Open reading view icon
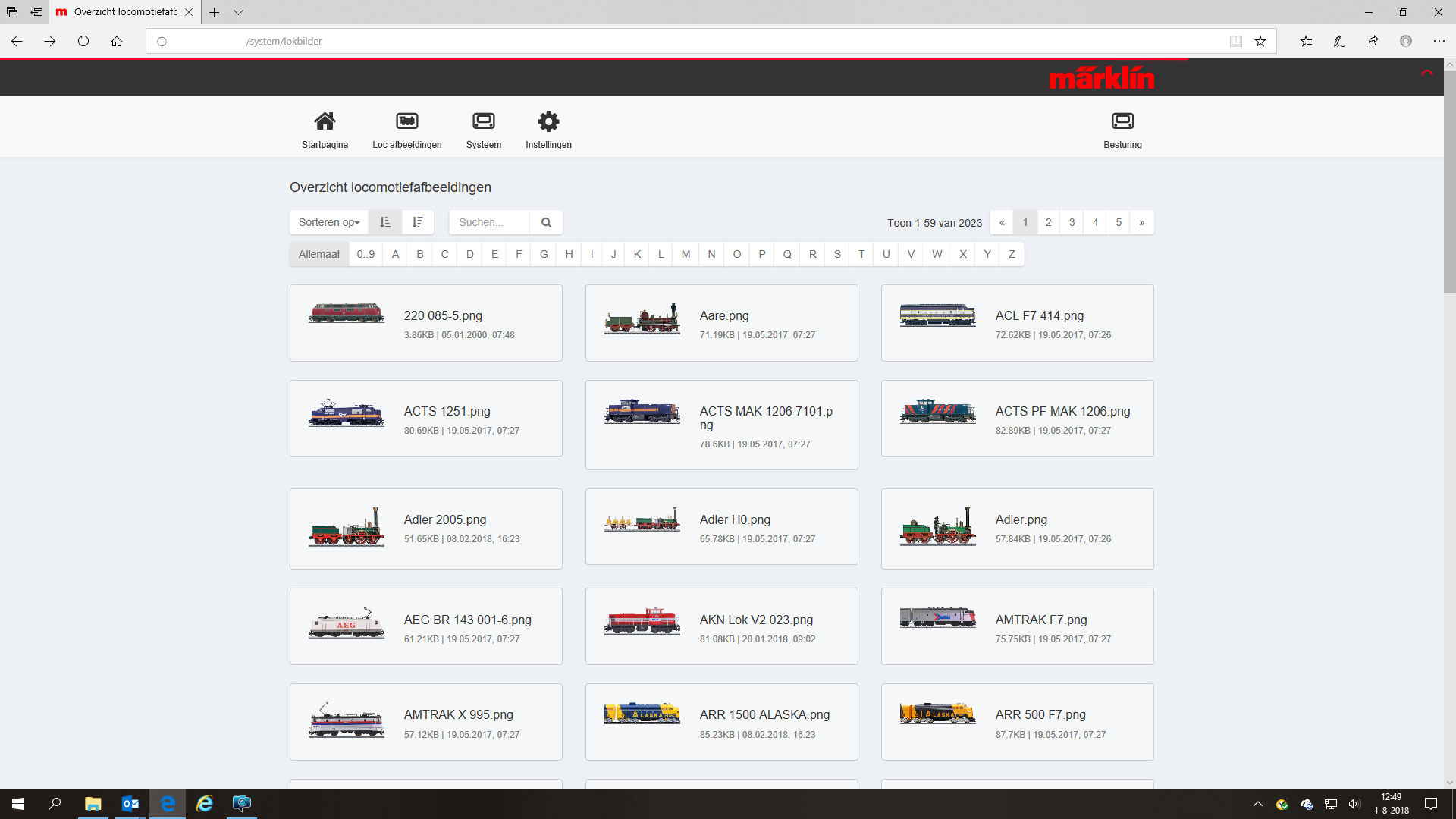The height and width of the screenshot is (819, 1456). [x=1236, y=41]
